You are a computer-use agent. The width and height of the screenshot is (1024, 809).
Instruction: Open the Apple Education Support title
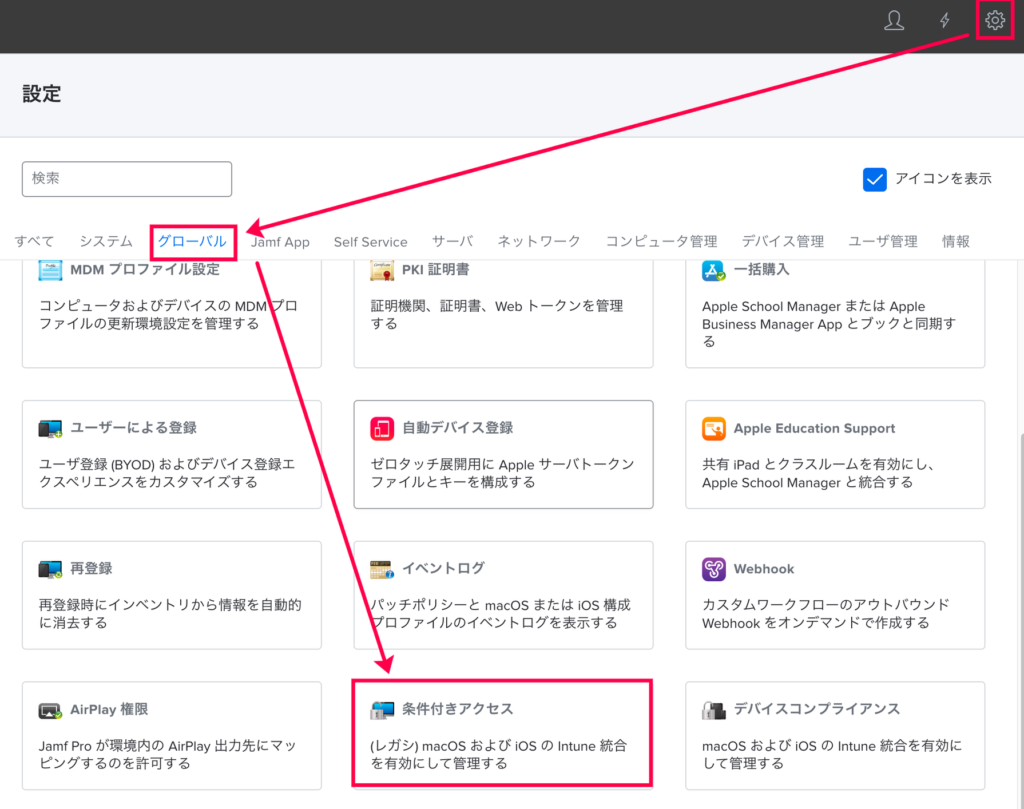pyautogui.click(x=814, y=428)
